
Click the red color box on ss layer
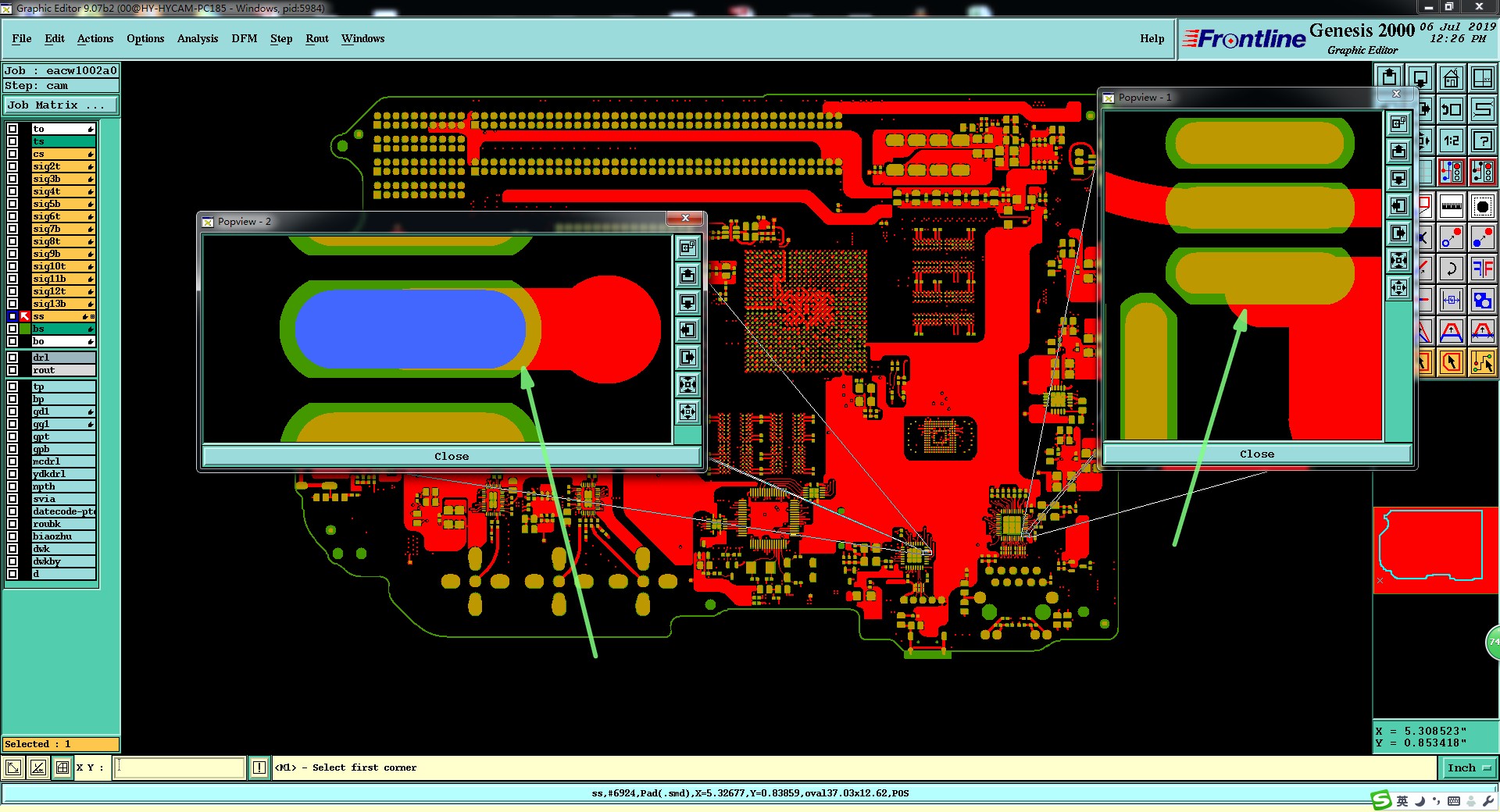(x=25, y=316)
